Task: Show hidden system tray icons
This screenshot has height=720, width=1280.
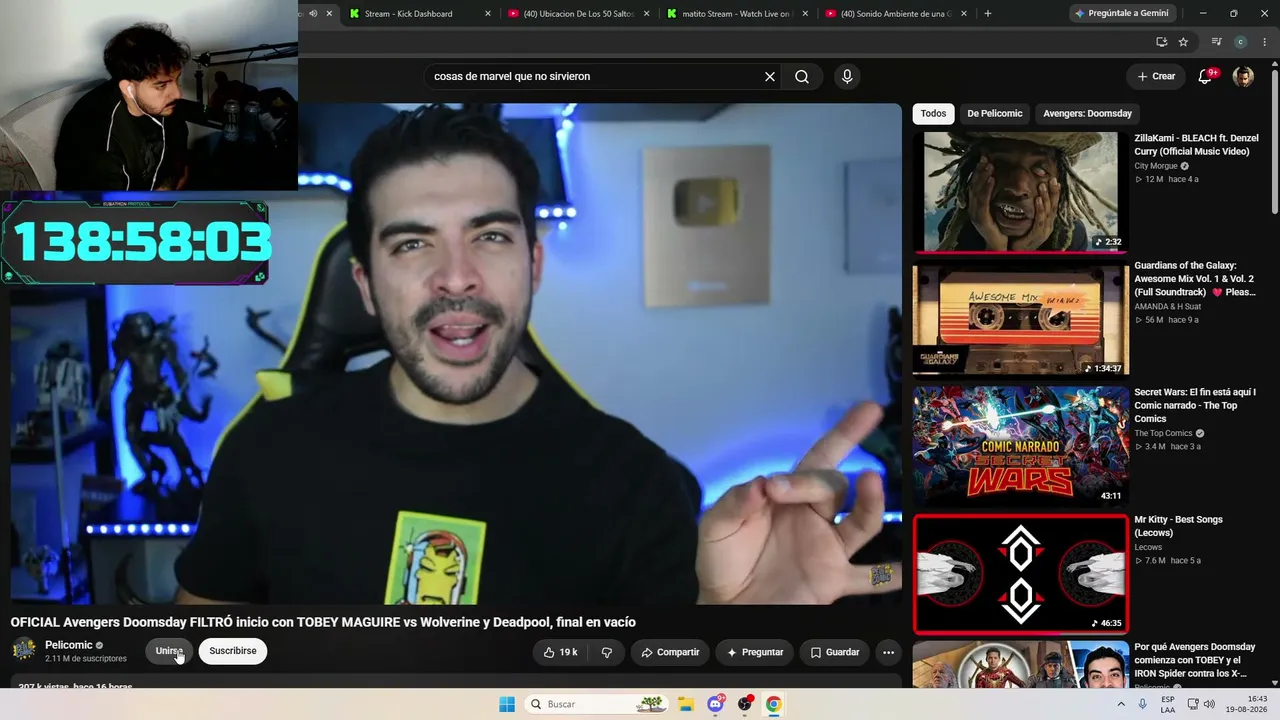Action: pos(1122,704)
